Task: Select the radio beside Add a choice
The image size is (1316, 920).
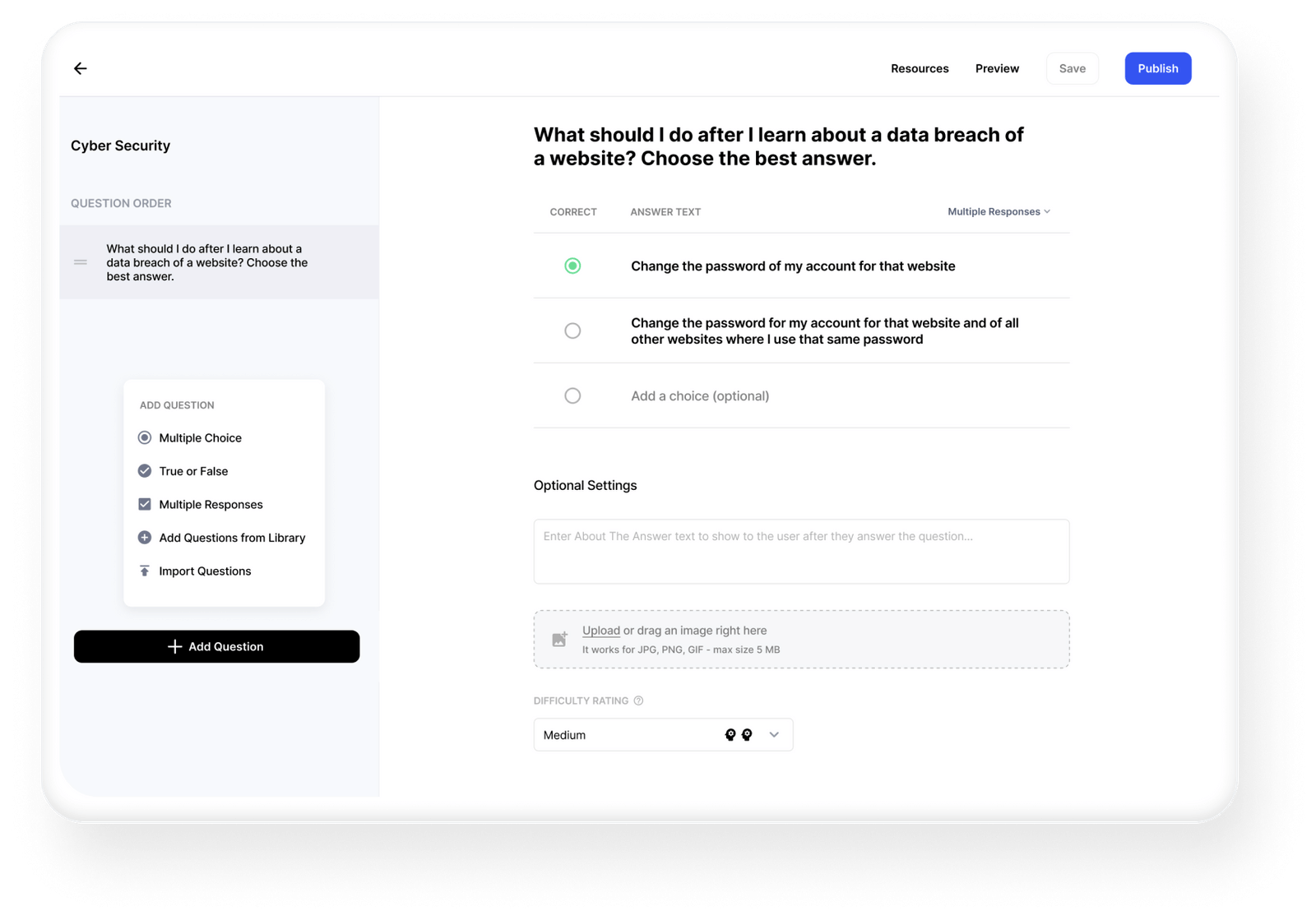Action: pyautogui.click(x=572, y=395)
